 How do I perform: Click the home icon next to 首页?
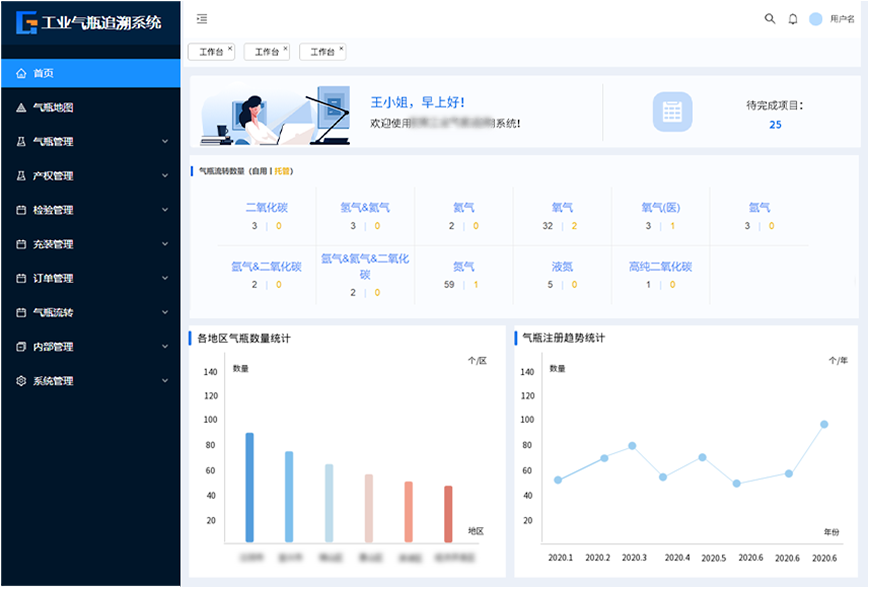21,73
